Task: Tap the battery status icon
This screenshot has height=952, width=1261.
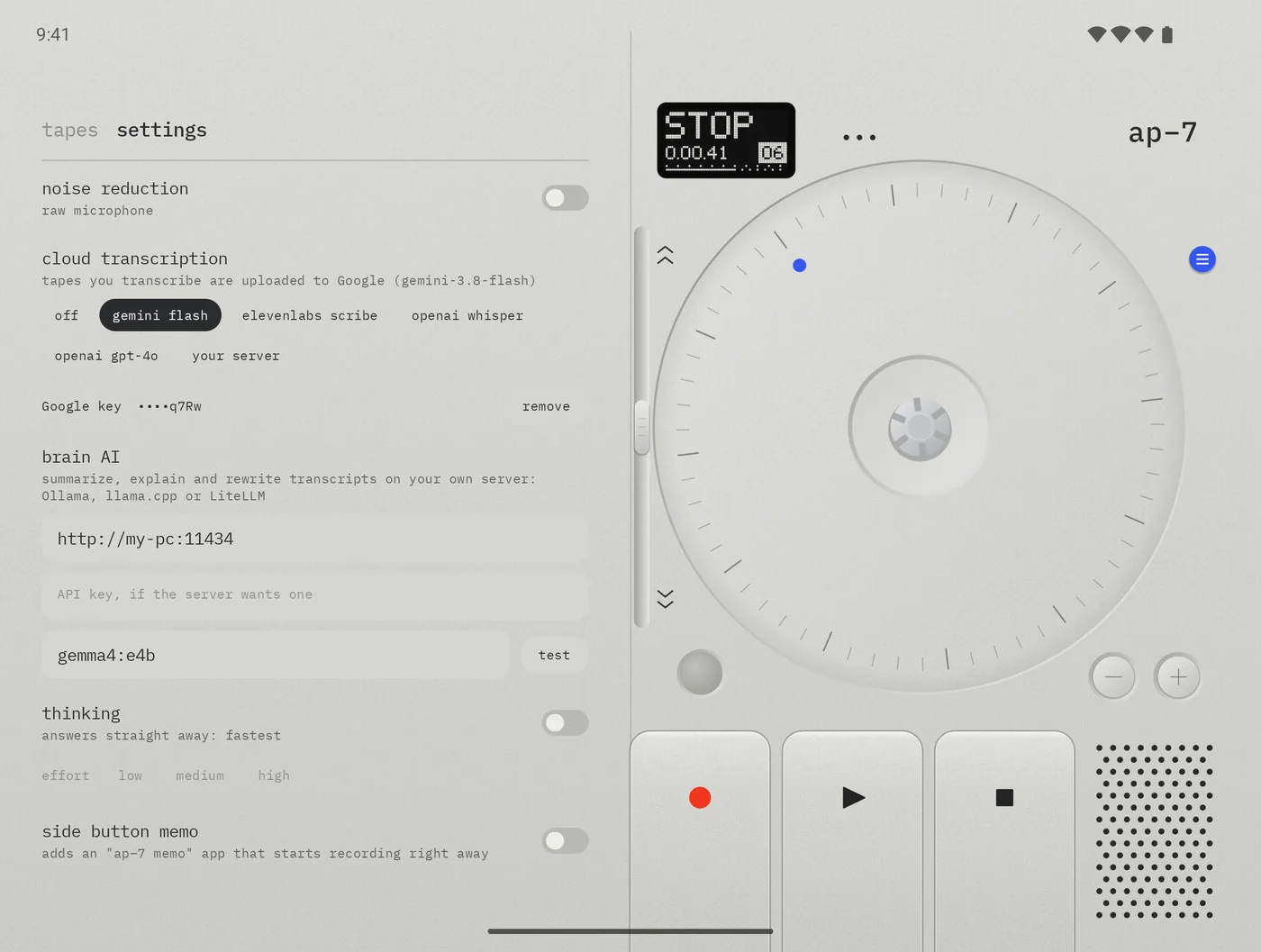Action: (1167, 35)
